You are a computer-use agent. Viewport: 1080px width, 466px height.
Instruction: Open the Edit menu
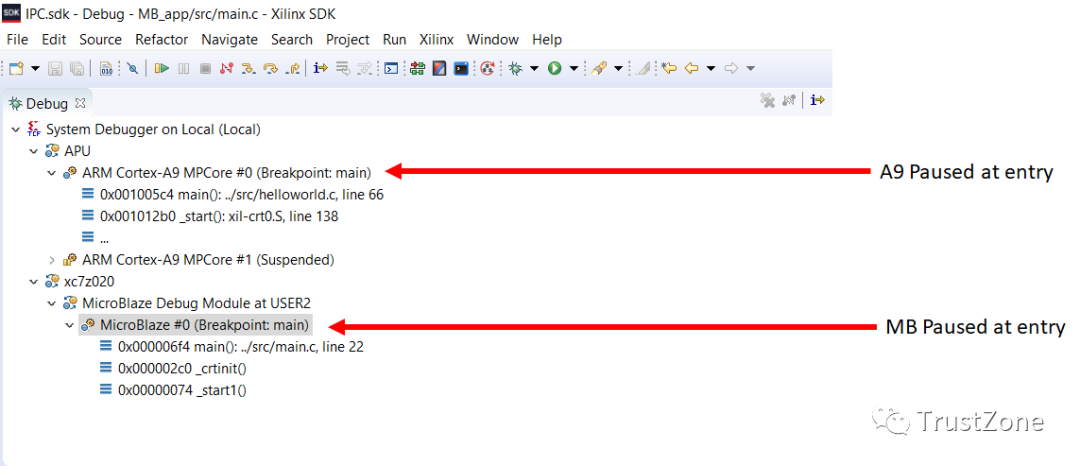pos(54,39)
